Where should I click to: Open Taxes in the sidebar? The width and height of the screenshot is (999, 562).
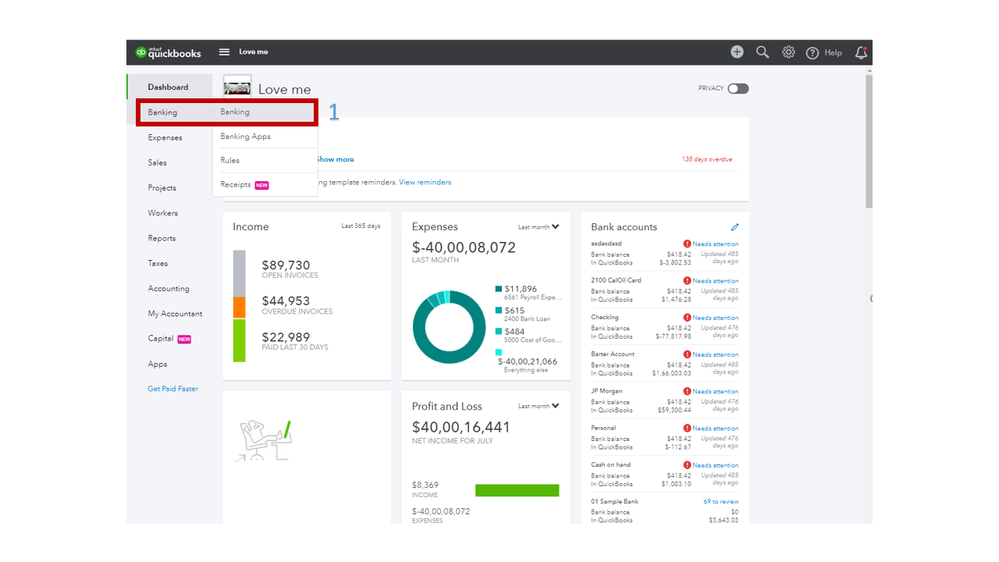(x=158, y=264)
